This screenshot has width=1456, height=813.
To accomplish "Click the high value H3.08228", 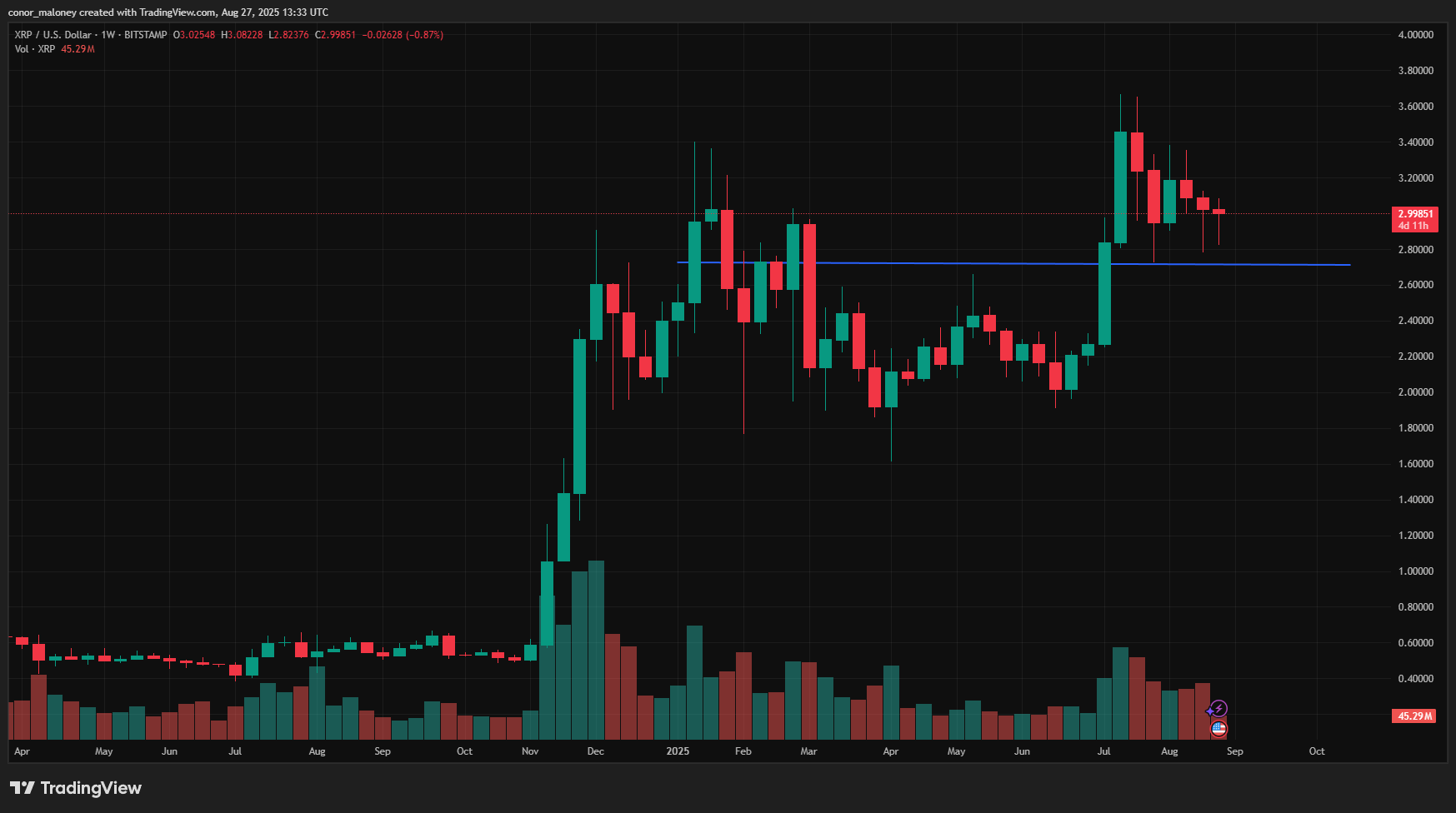I will click(x=242, y=35).
